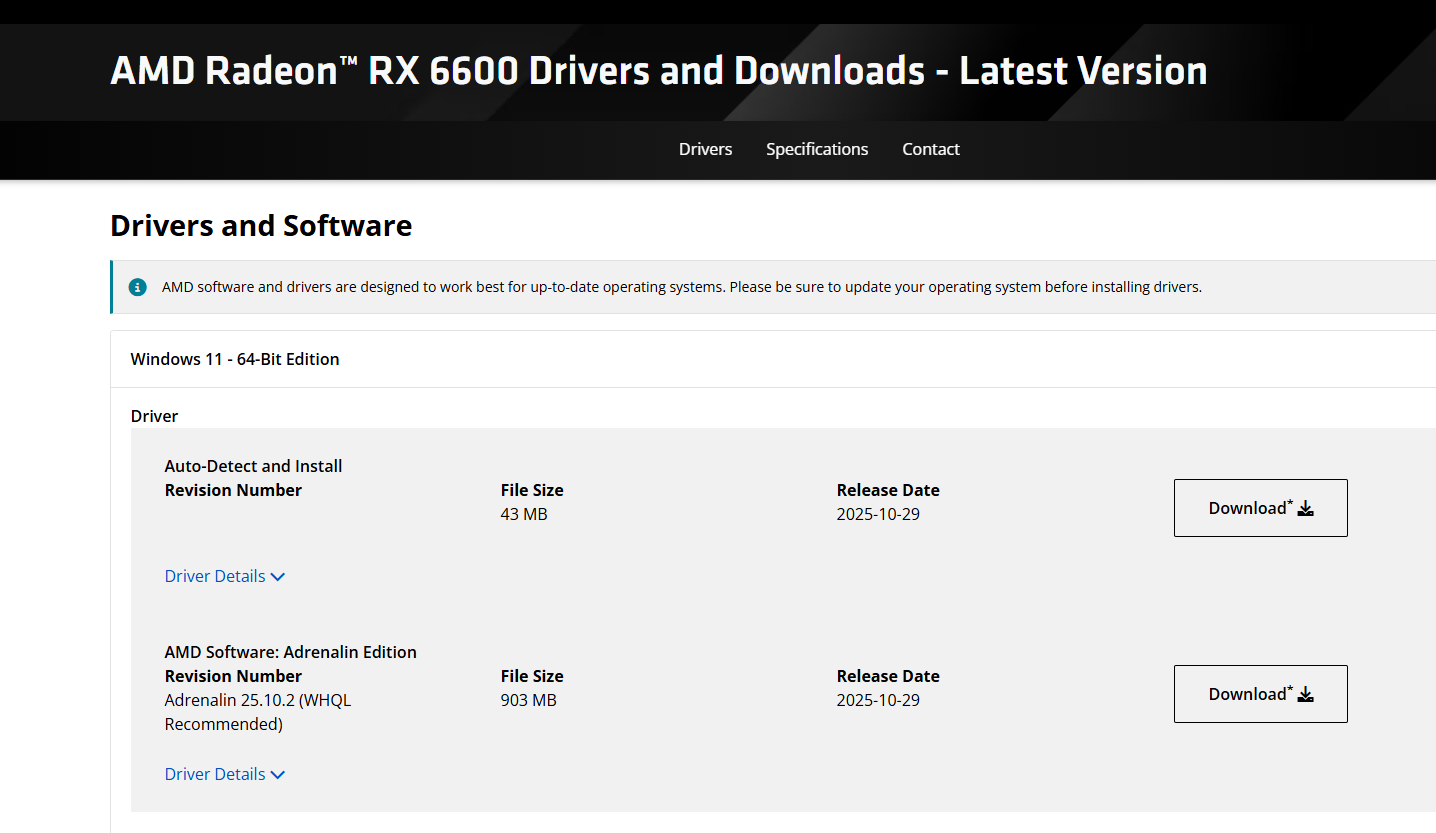Click the blue info icon in notice banner
Screen dimensions: 1436x833
click(x=138, y=287)
